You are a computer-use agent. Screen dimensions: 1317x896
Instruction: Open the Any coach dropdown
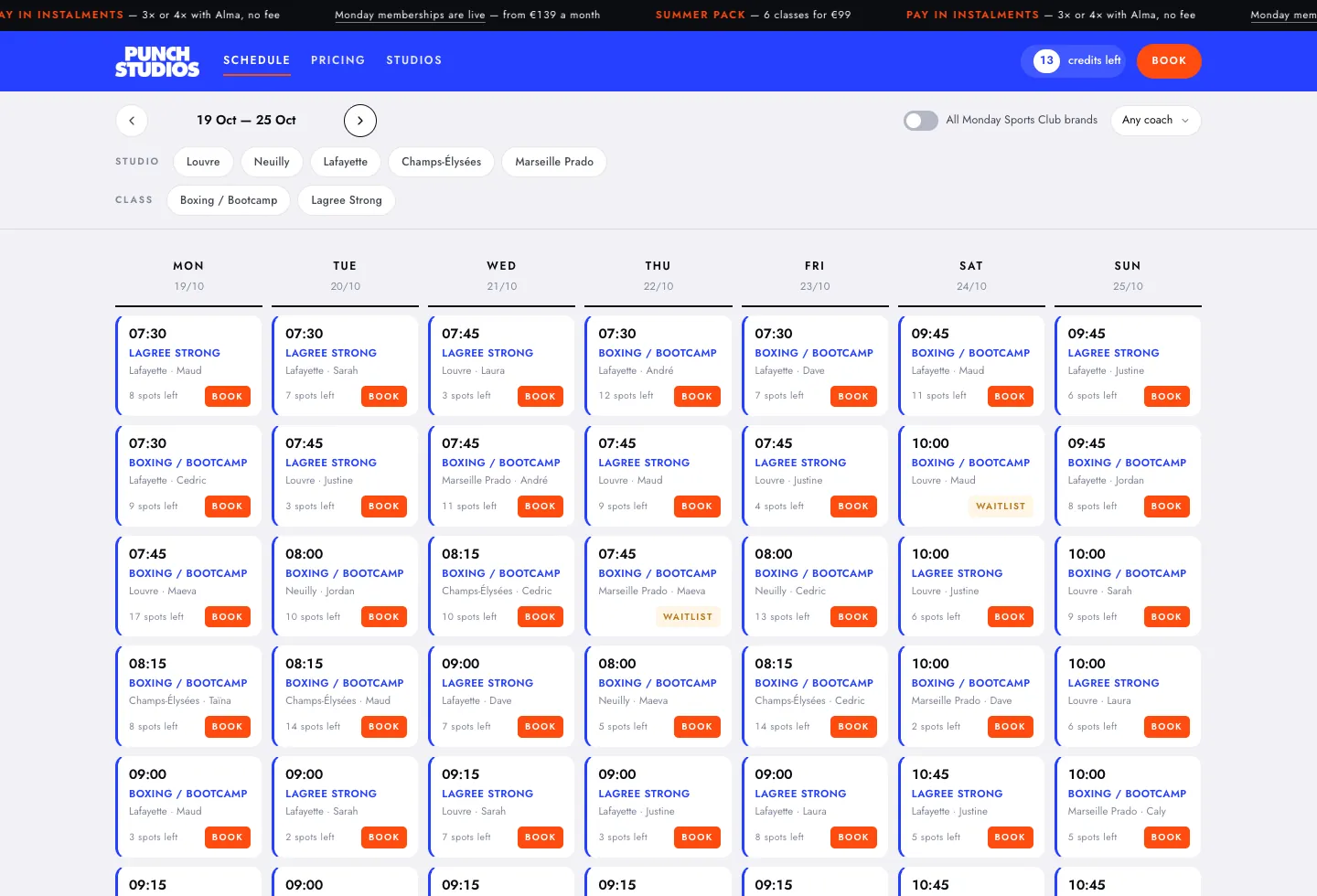point(1156,121)
